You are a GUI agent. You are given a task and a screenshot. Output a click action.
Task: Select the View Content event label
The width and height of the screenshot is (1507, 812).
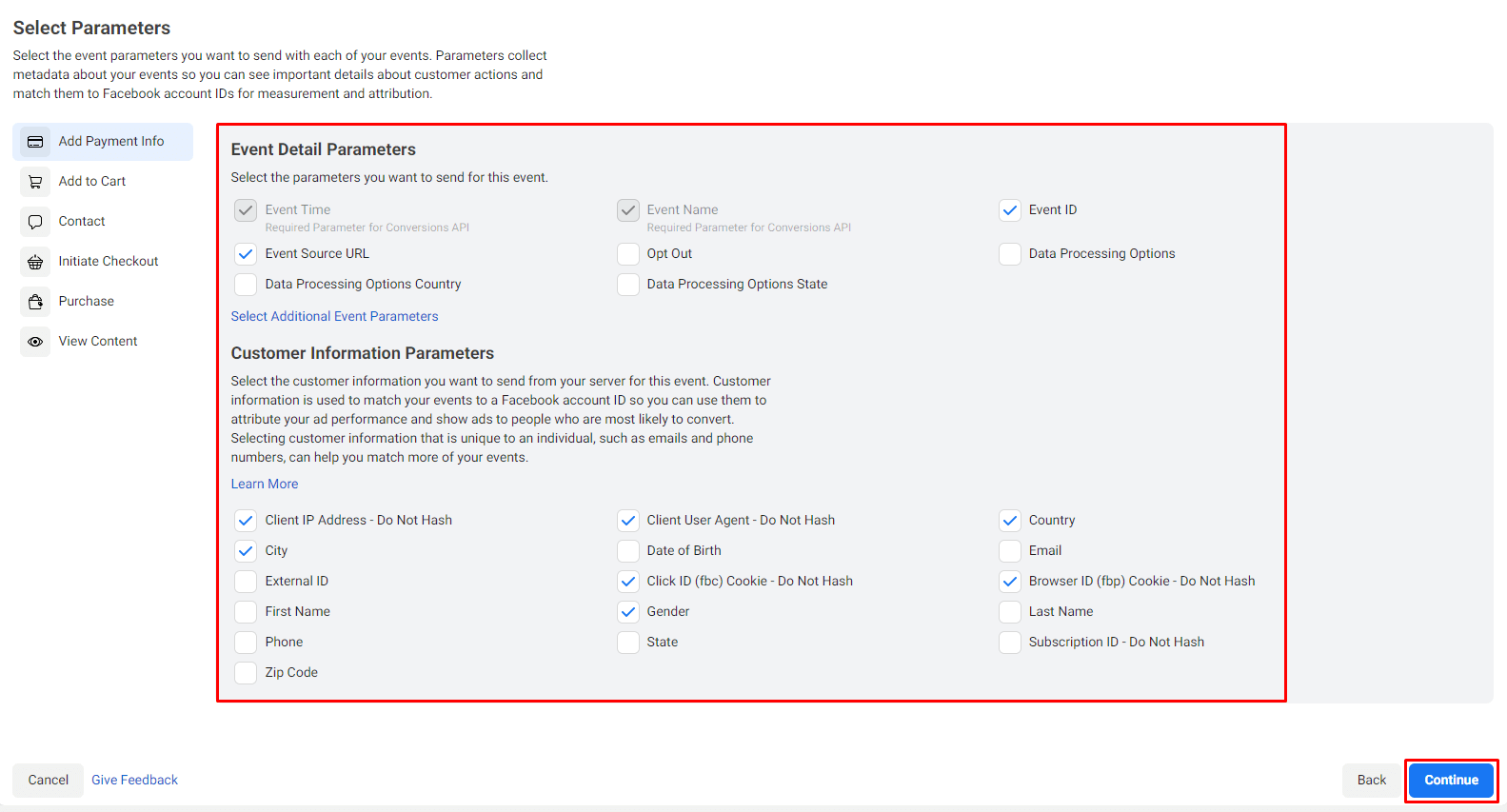tap(98, 341)
